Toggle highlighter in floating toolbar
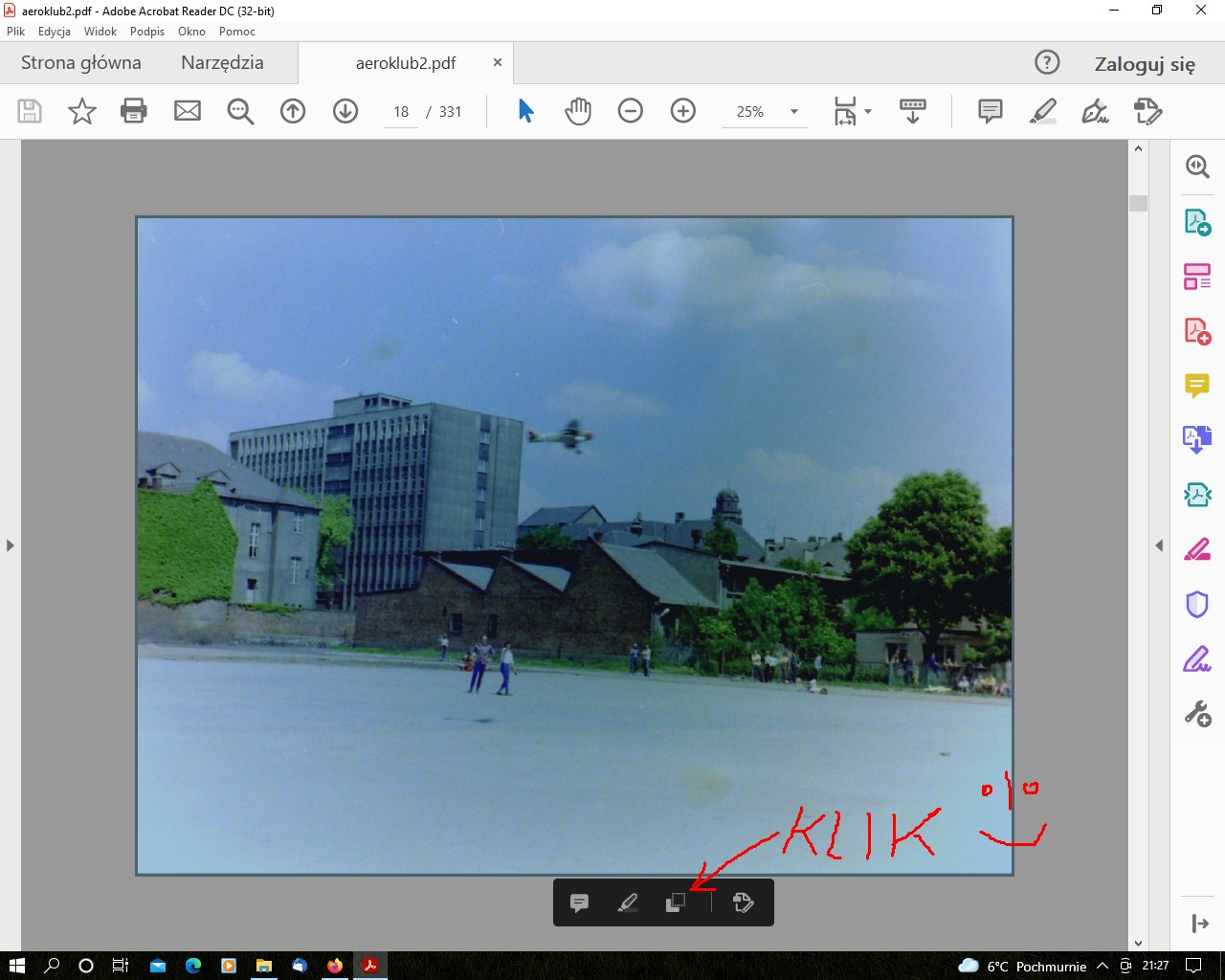 click(628, 902)
